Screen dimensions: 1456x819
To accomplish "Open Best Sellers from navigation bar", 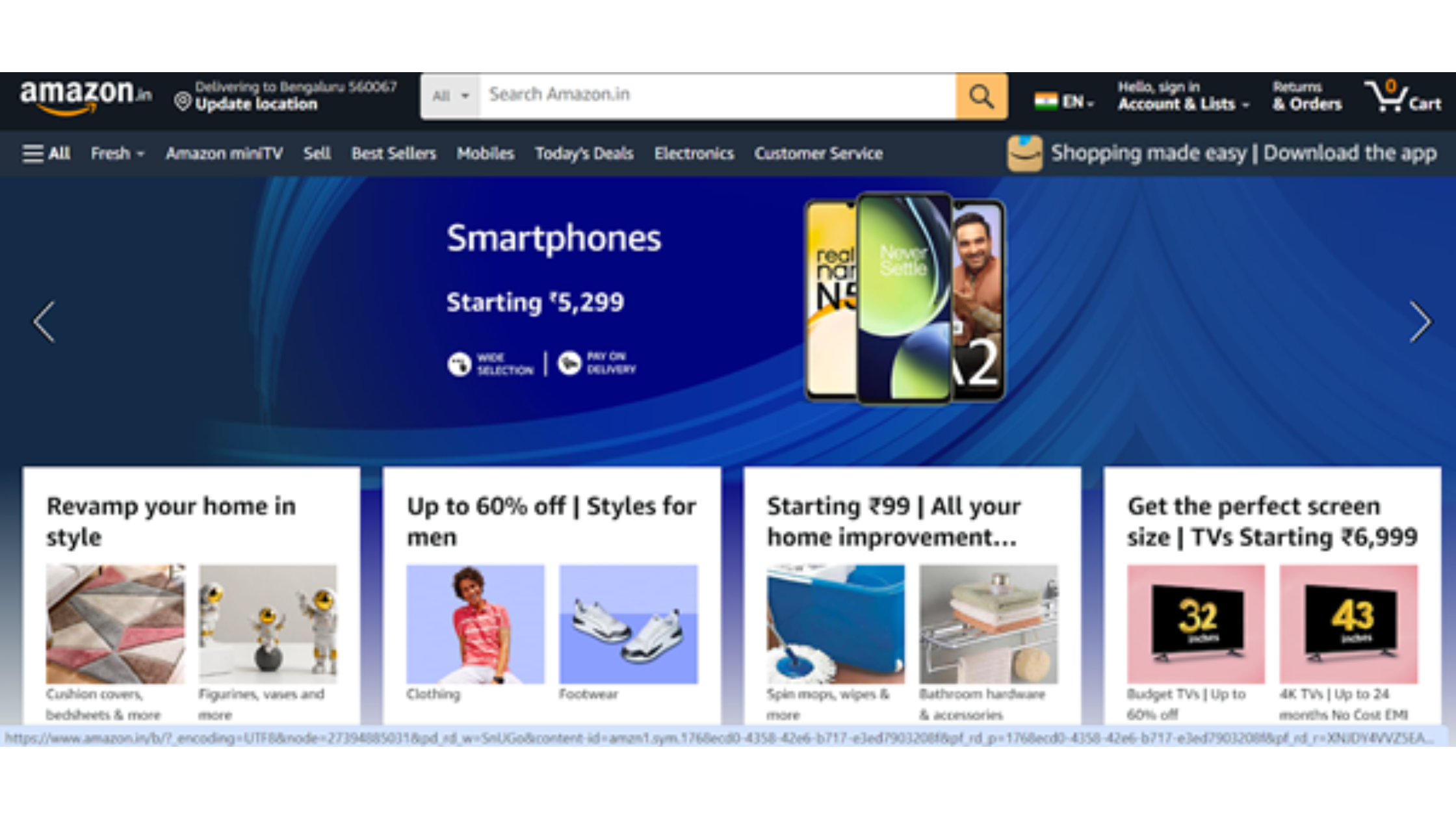I will 393,153.
